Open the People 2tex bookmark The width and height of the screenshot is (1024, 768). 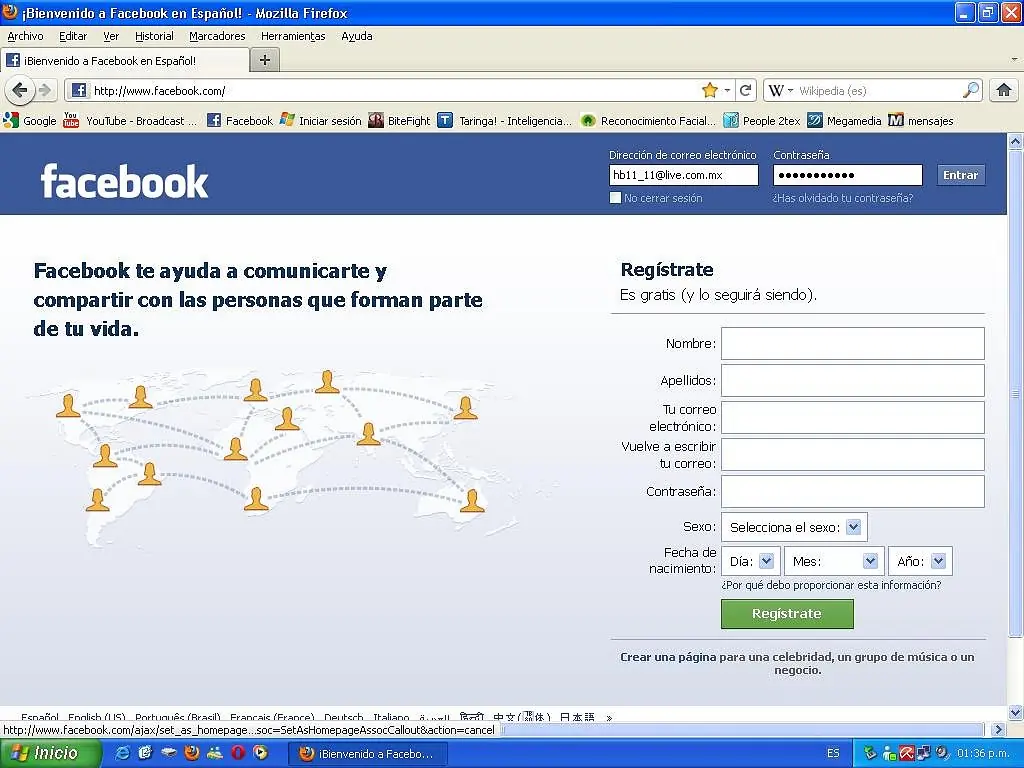click(x=762, y=121)
